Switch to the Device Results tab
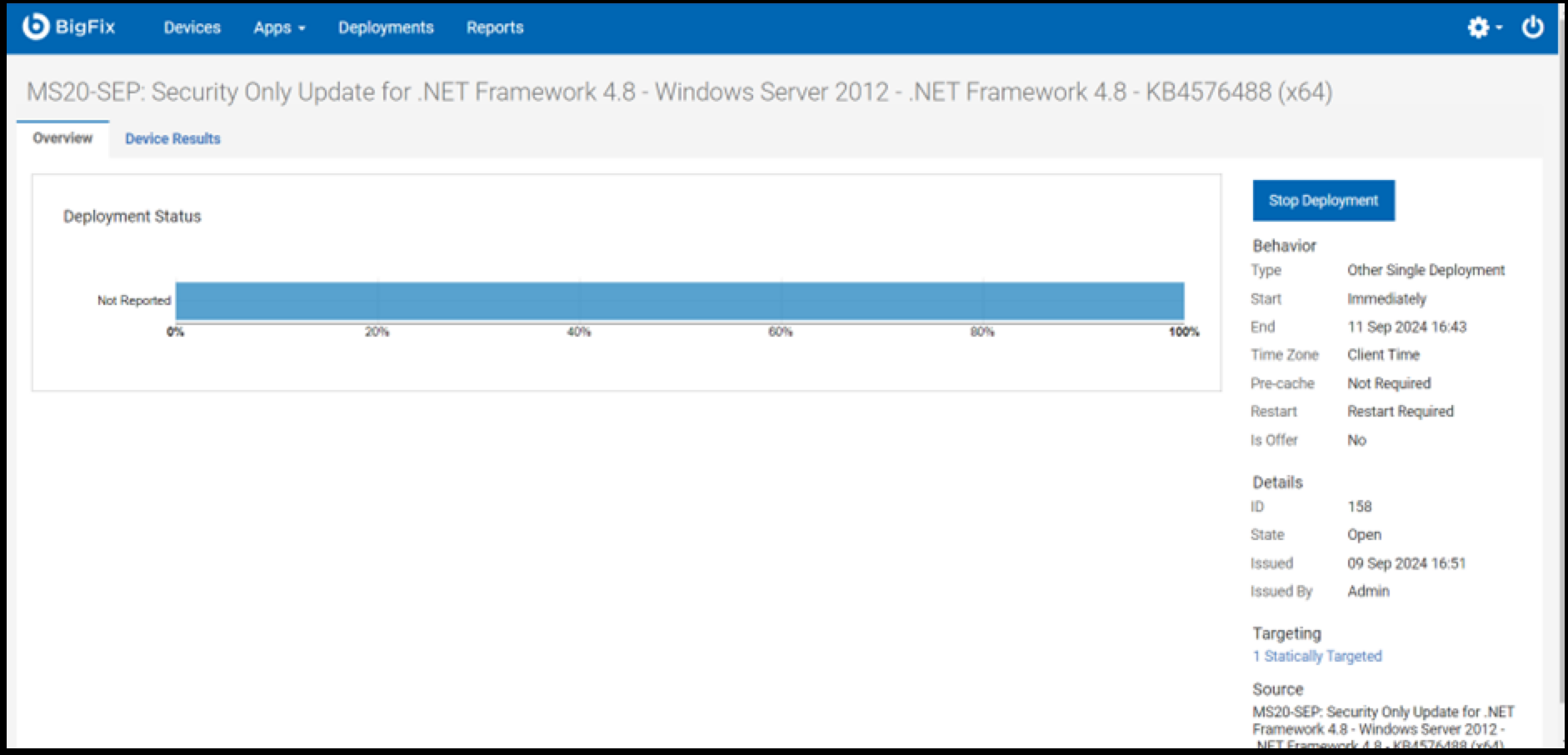Image resolution: width=1568 pixels, height=755 pixels. pos(172,139)
